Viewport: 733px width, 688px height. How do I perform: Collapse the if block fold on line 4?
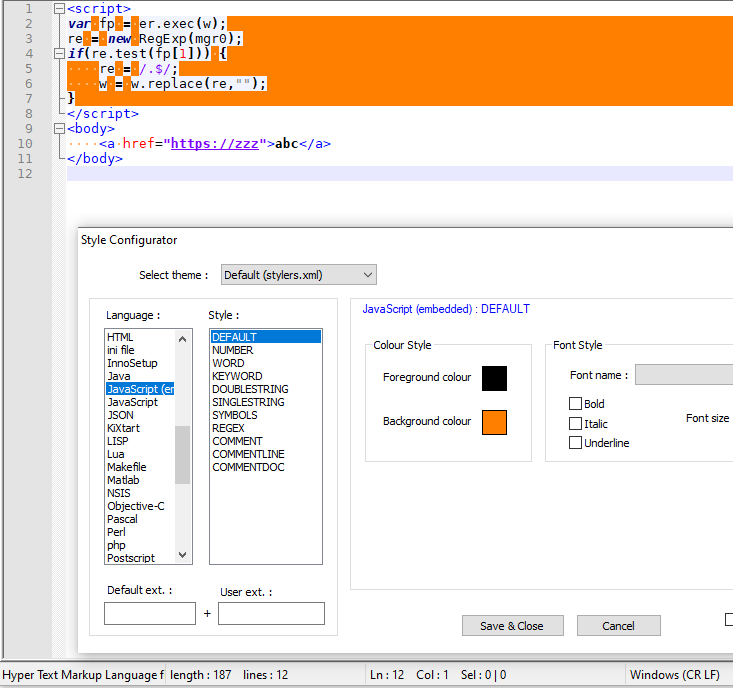tap(59, 54)
